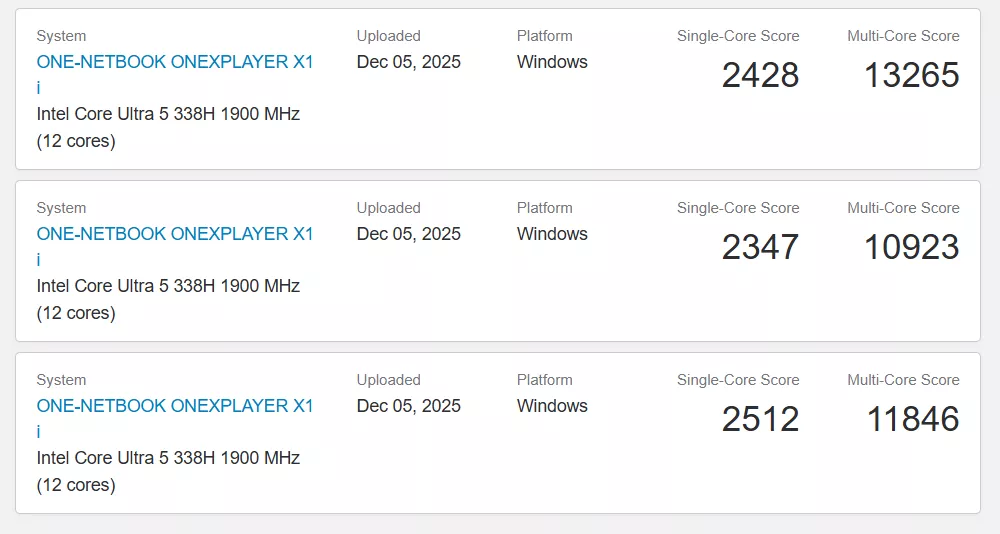Click the single-core score 2512
Image resolution: width=1000 pixels, height=534 pixels.
[760, 419]
